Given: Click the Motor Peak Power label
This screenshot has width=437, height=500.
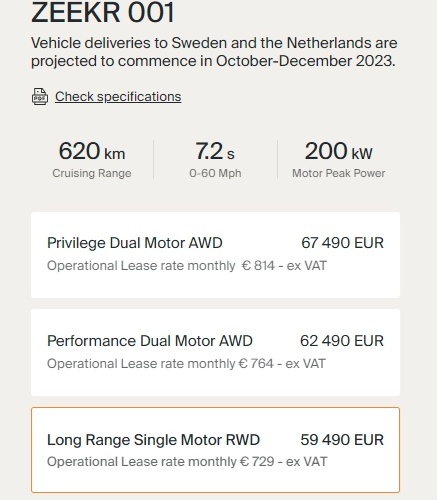Looking at the screenshot, I should [339, 173].
